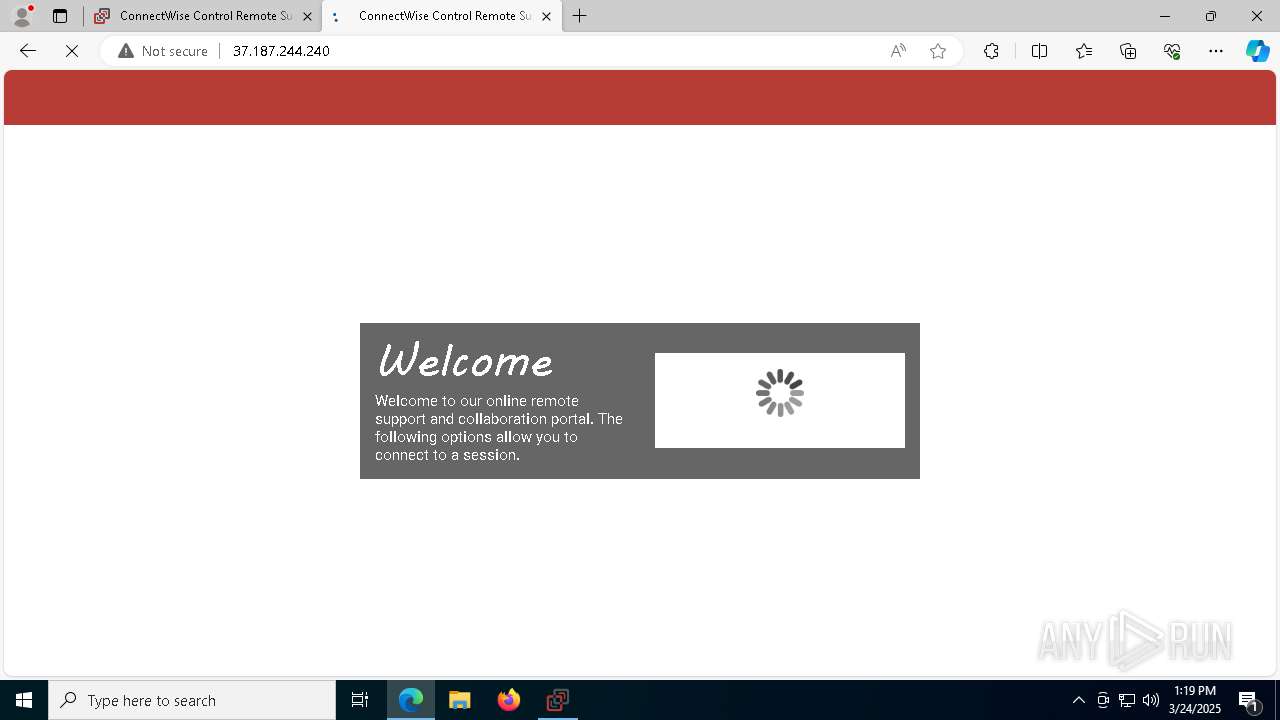Viewport: 1280px width, 720px height.
Task: Open the notification center
Action: 1249,700
